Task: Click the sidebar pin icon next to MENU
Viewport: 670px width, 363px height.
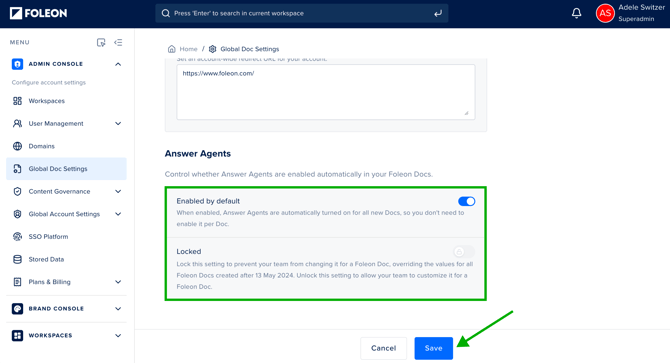Action: pyautogui.click(x=101, y=42)
